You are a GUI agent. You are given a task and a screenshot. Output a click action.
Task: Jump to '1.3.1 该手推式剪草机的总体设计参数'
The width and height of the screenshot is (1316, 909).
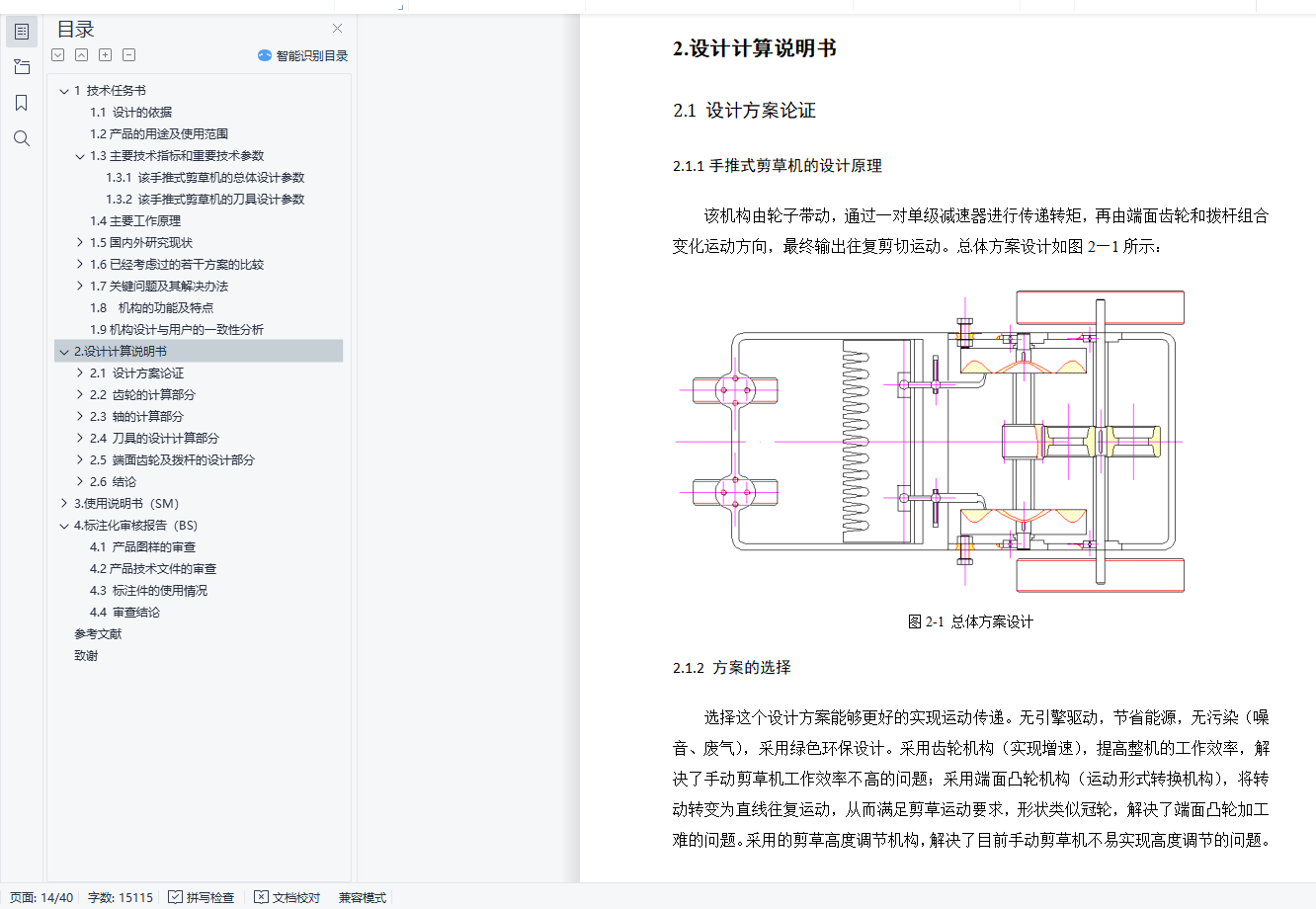(206, 178)
